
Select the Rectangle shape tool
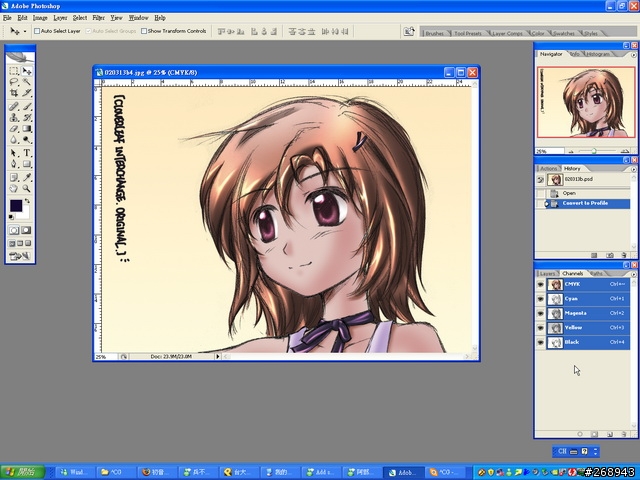click(x=27, y=164)
